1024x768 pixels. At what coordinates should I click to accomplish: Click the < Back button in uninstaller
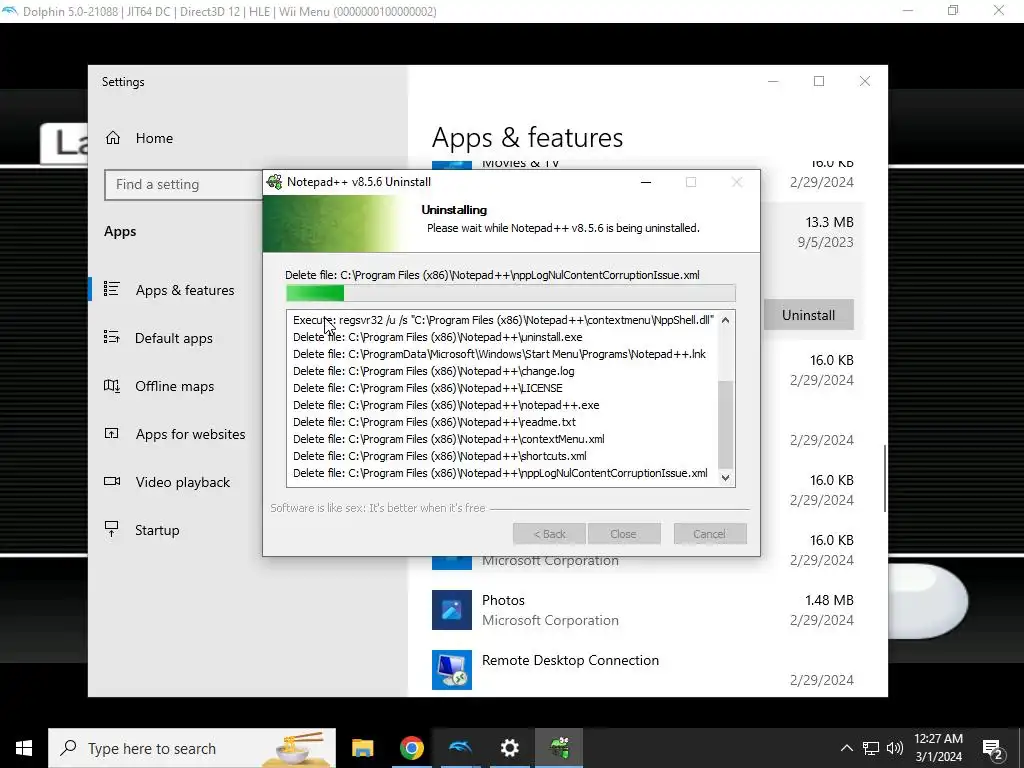(x=549, y=534)
